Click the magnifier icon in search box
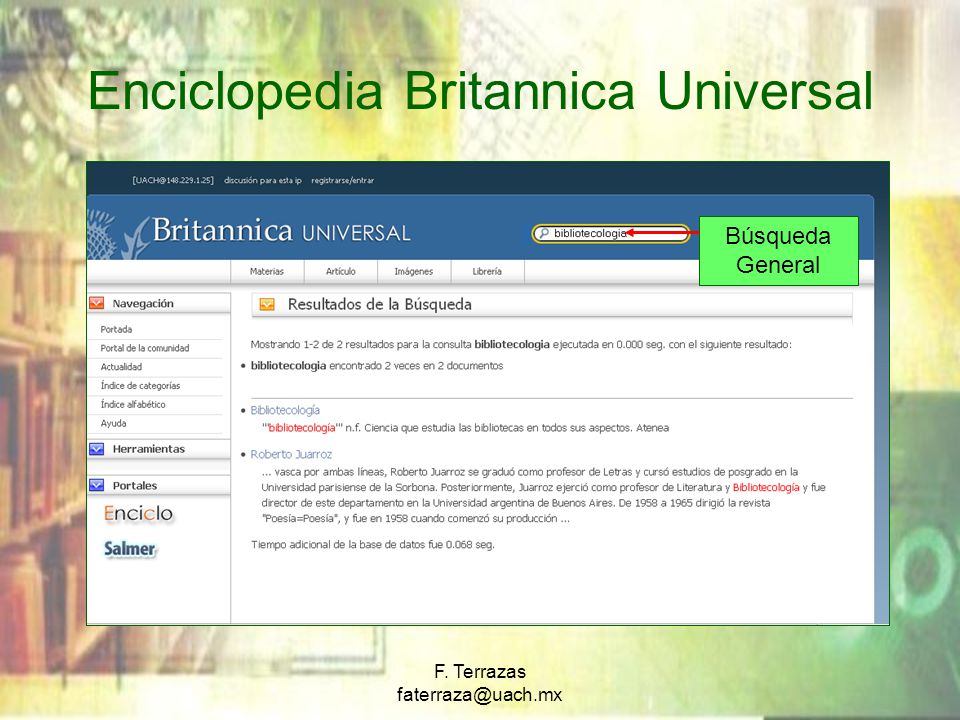The image size is (960, 720). [x=543, y=233]
